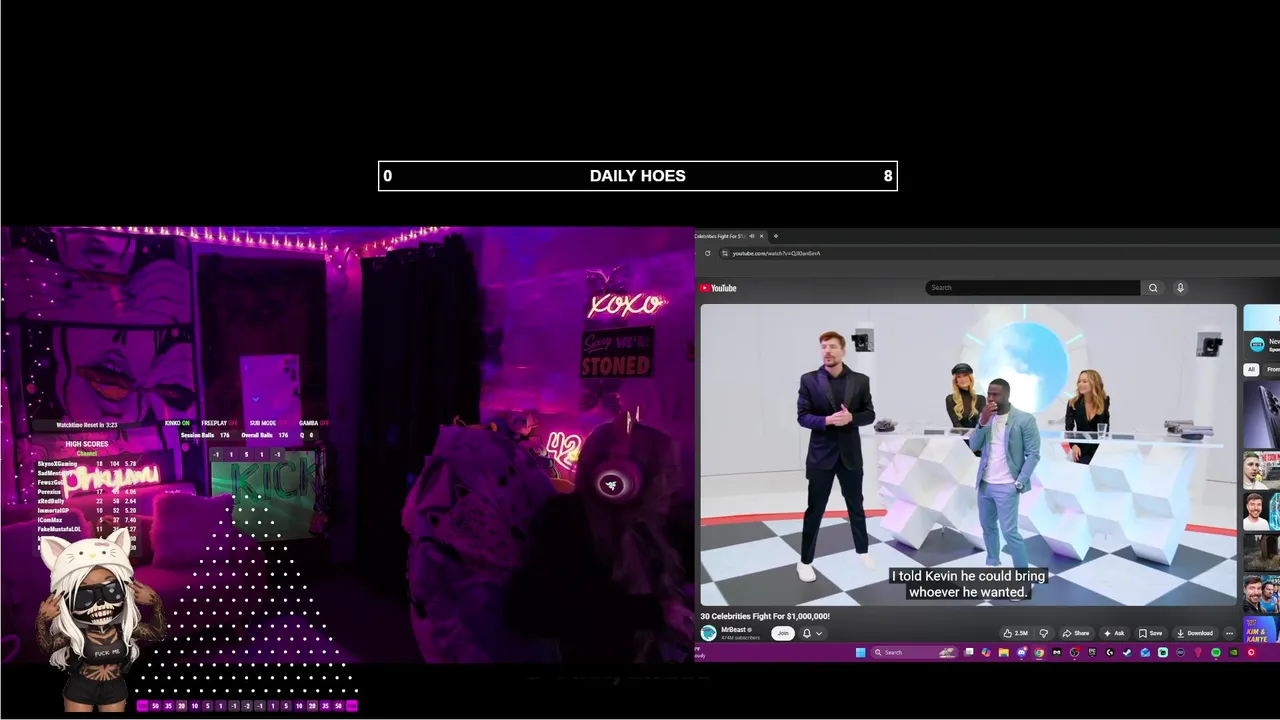The width and height of the screenshot is (1280, 720).
Task: Open a new browser tab
Action: click(x=775, y=236)
